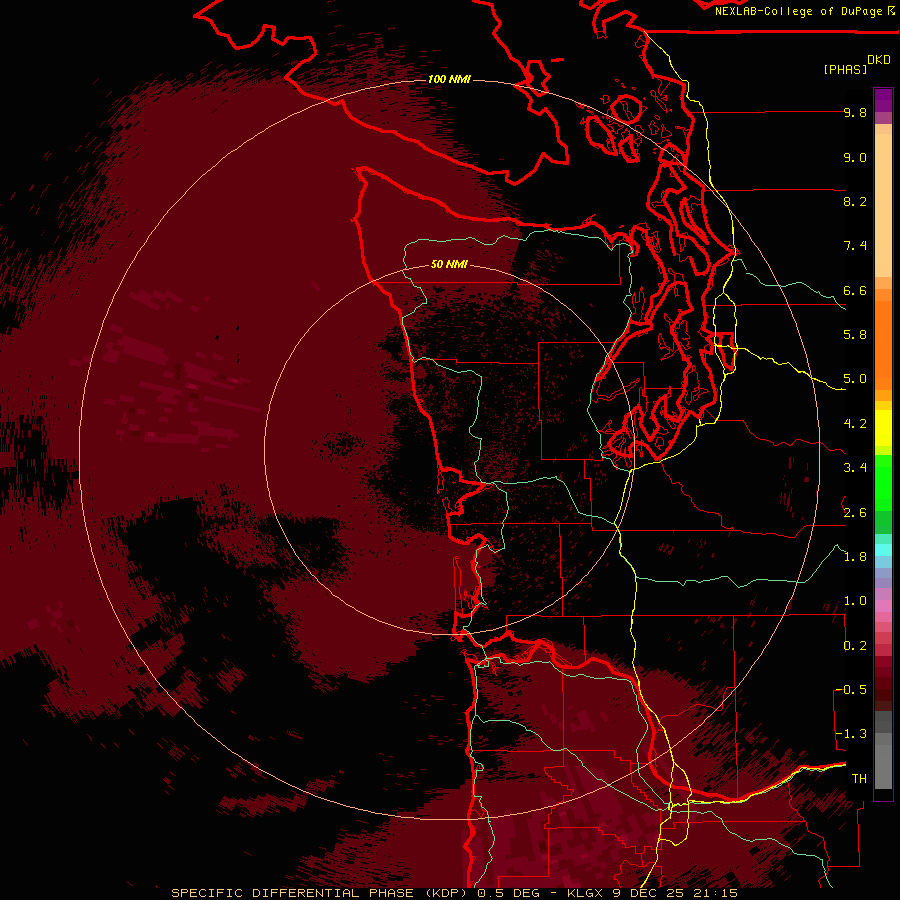
Task: Click the 5.8 scale value
Action: point(855,335)
